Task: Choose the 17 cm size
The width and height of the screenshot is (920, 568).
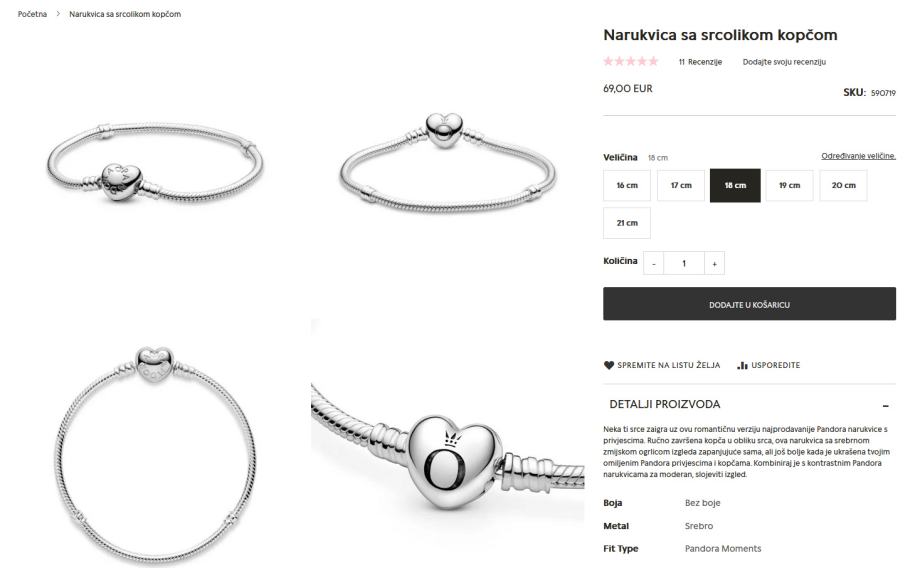Action: [681, 185]
